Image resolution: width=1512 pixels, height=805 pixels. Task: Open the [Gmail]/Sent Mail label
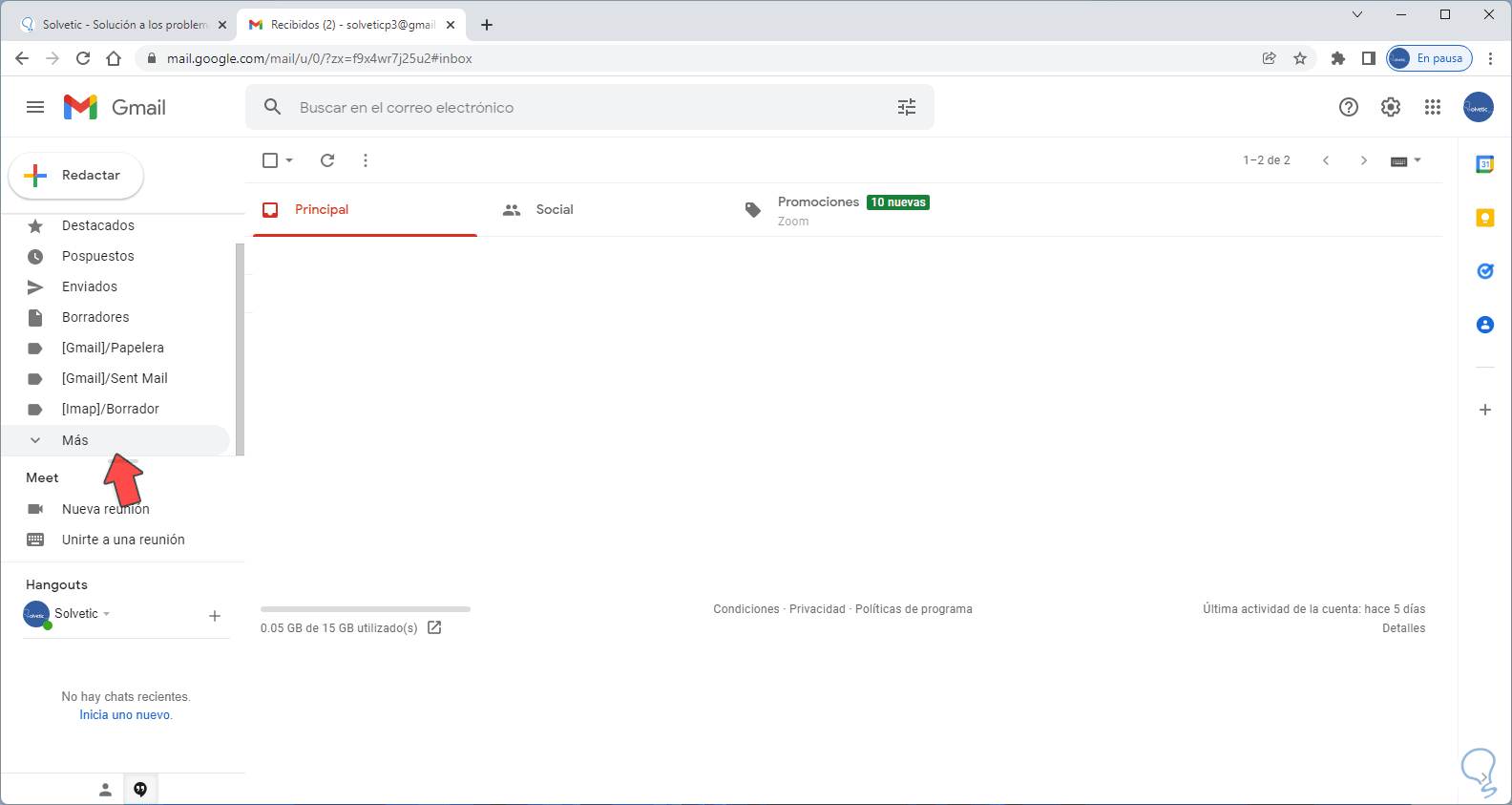coord(115,378)
